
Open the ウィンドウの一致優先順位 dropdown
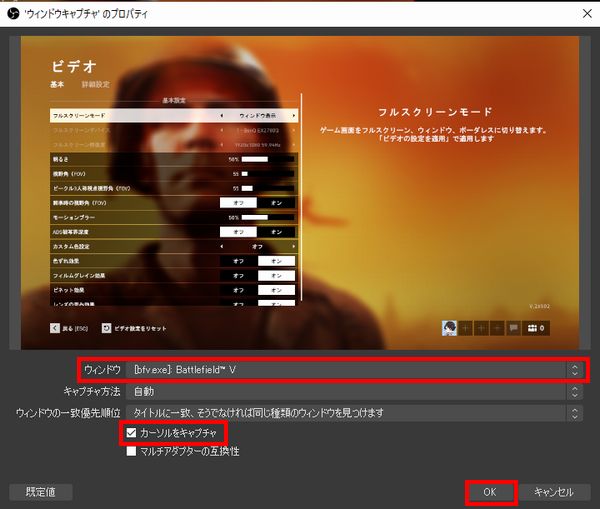[x=354, y=413]
